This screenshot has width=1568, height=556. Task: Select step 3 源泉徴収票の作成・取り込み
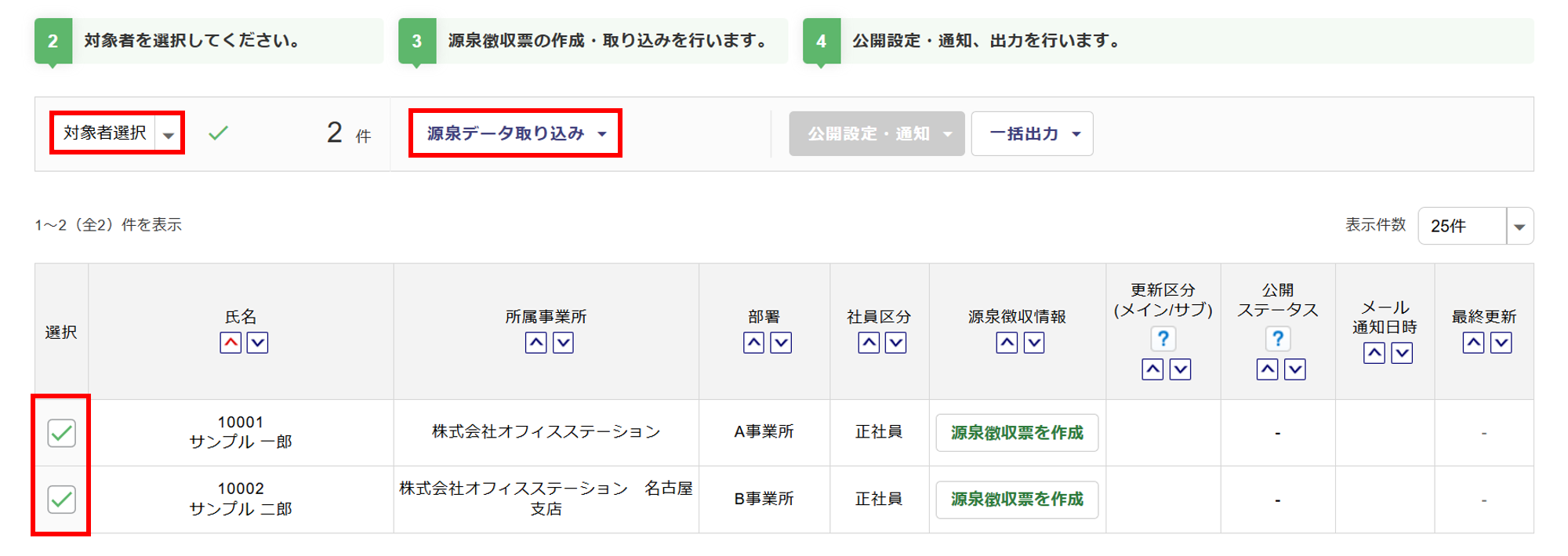point(593,41)
